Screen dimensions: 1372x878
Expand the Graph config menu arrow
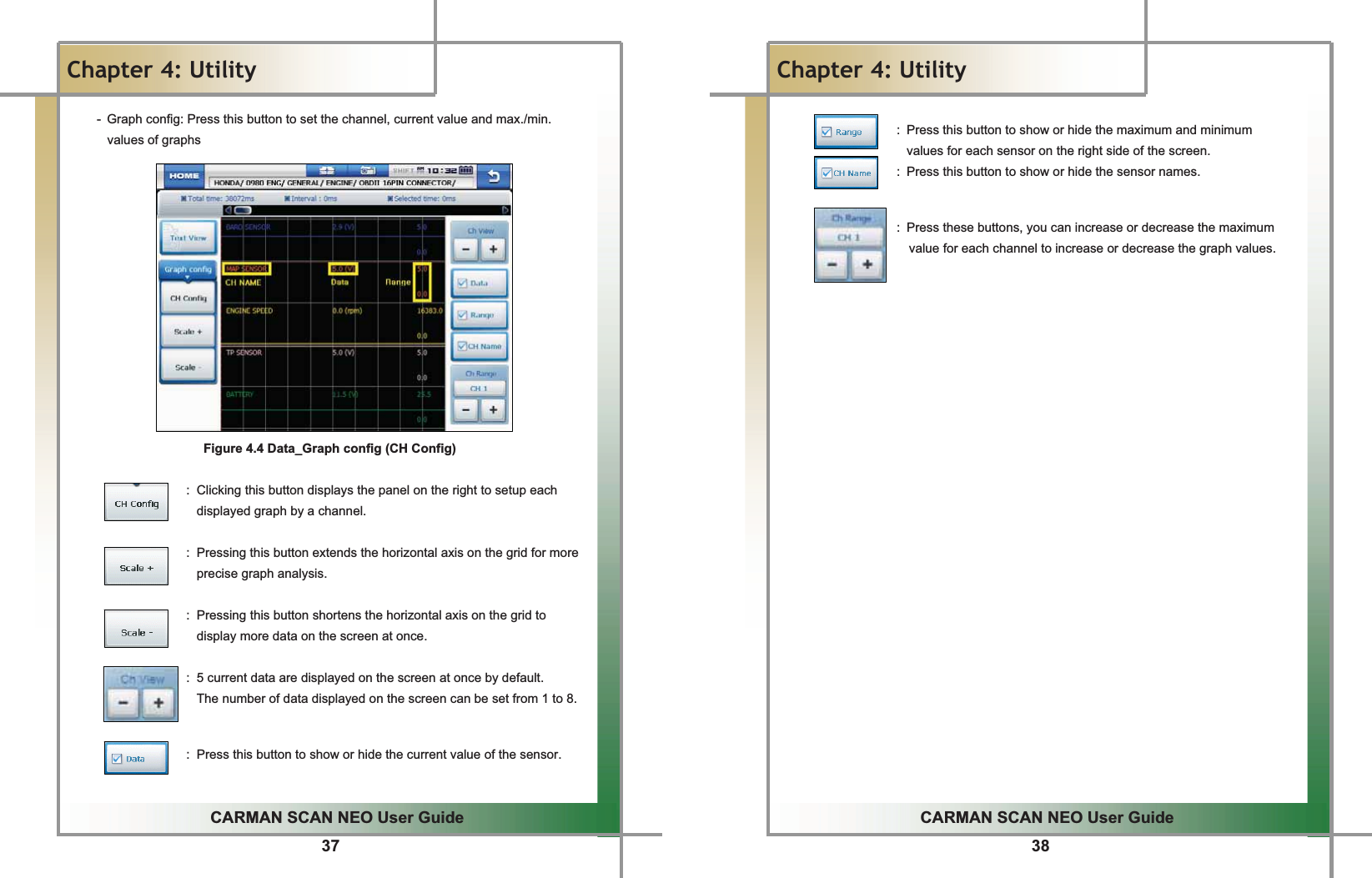point(188,277)
